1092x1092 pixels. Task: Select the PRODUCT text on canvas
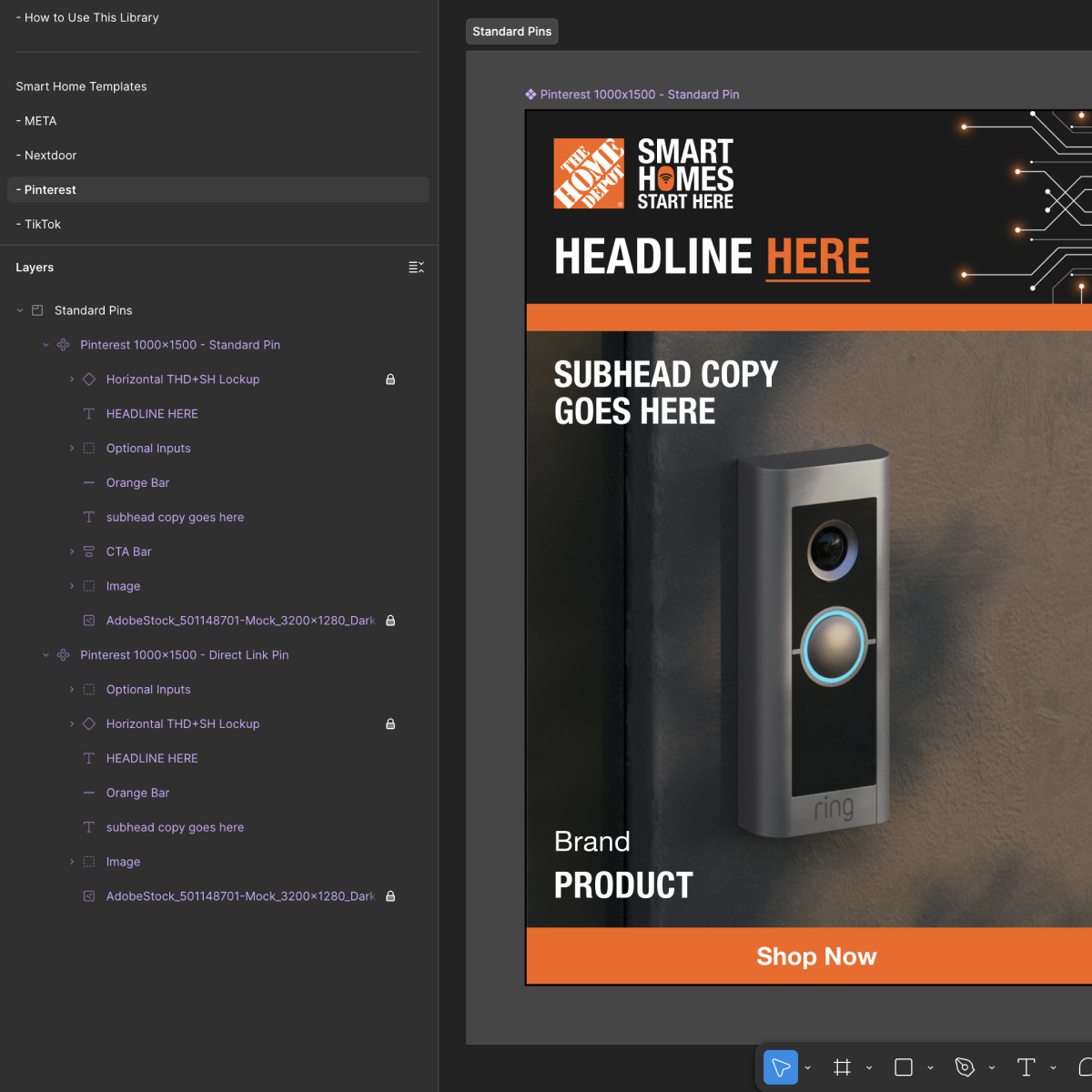point(623,885)
